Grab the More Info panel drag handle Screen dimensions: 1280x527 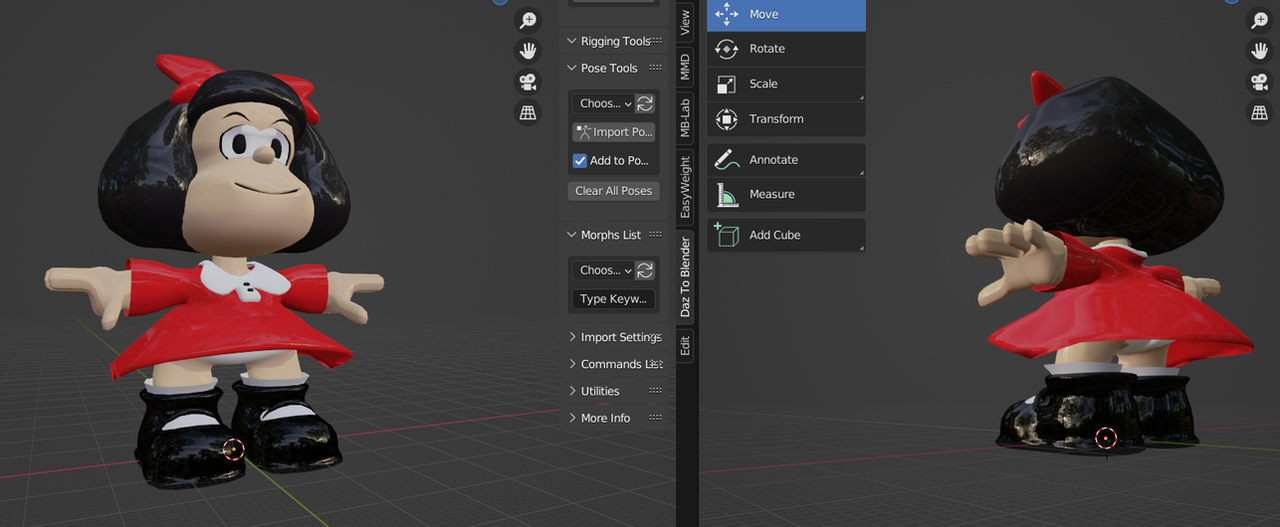coord(655,418)
